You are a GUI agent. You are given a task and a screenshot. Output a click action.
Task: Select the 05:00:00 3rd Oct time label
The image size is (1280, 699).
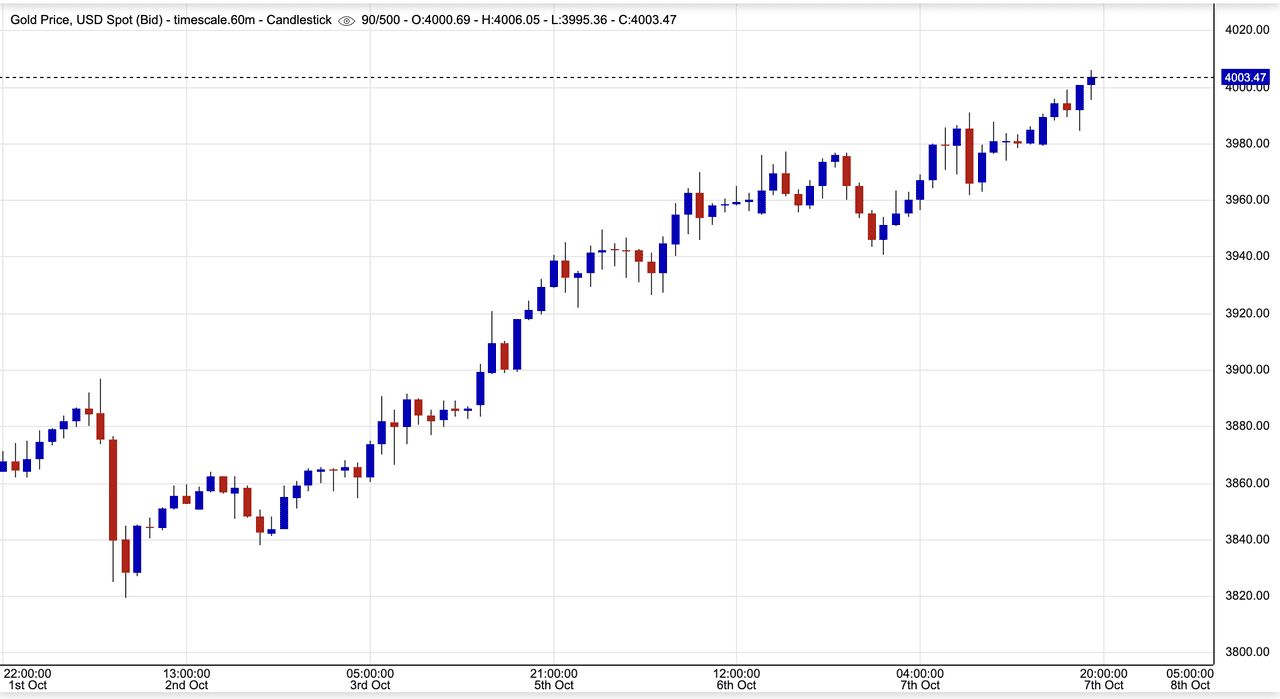tap(370, 679)
